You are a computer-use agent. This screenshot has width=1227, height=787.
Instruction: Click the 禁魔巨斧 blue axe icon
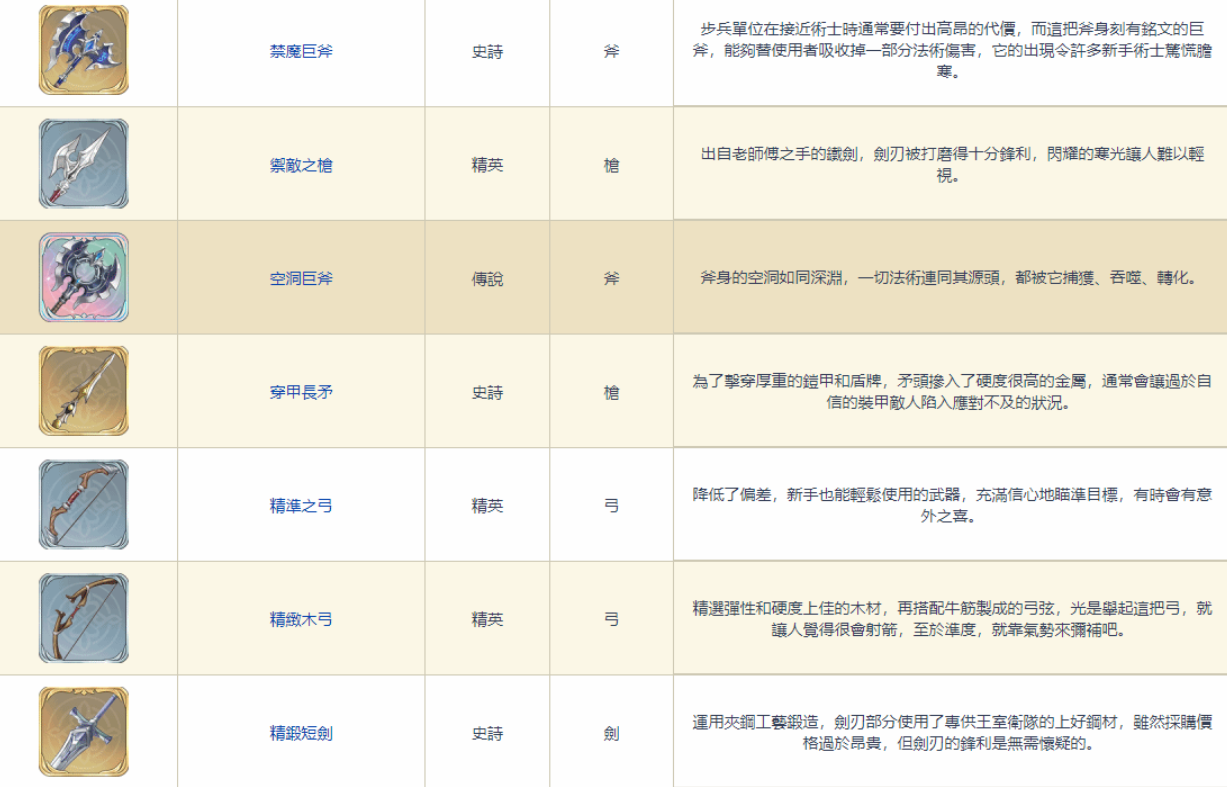click(x=84, y=51)
